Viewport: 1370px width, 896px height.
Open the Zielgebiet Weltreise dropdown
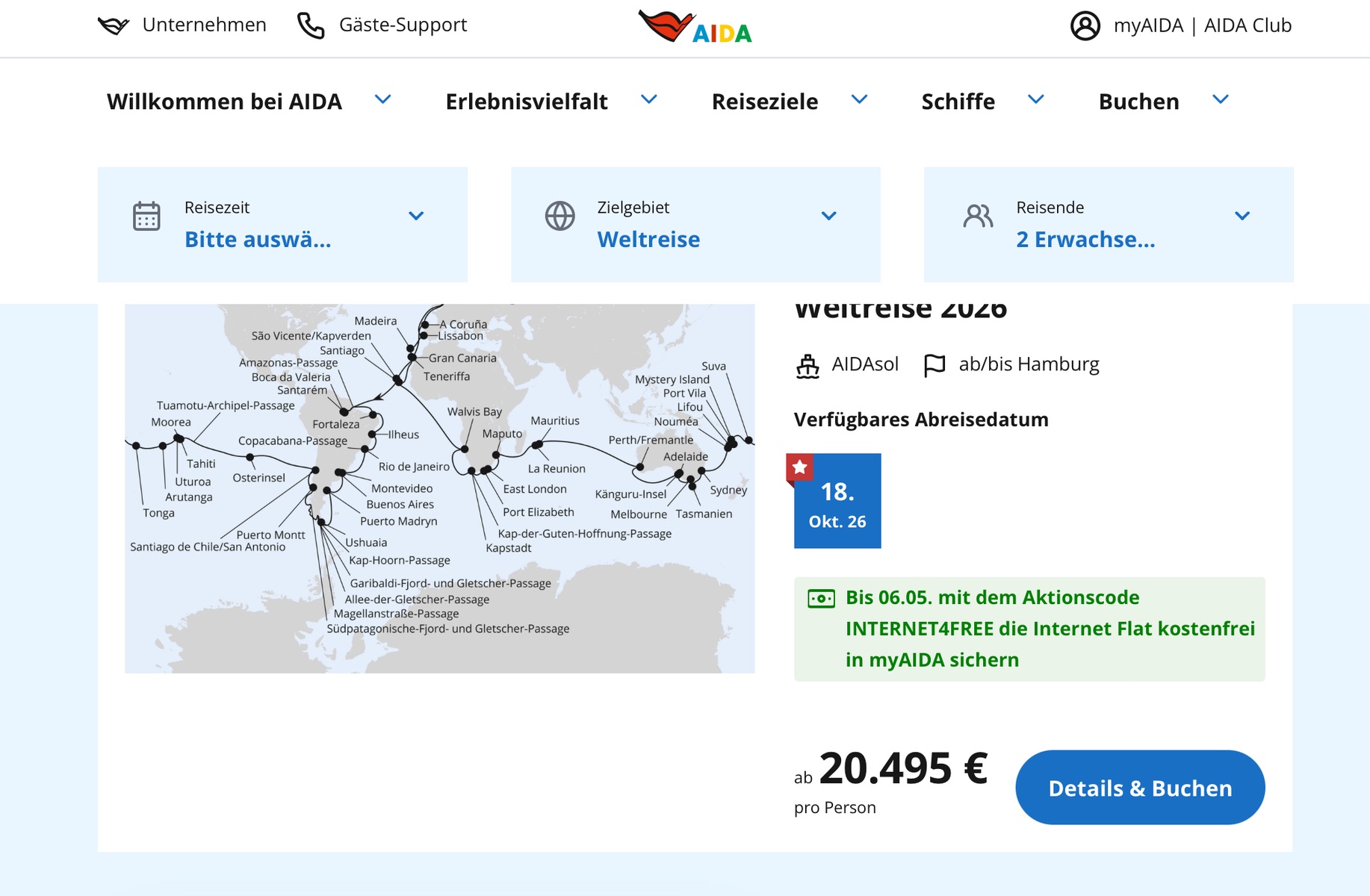(695, 225)
